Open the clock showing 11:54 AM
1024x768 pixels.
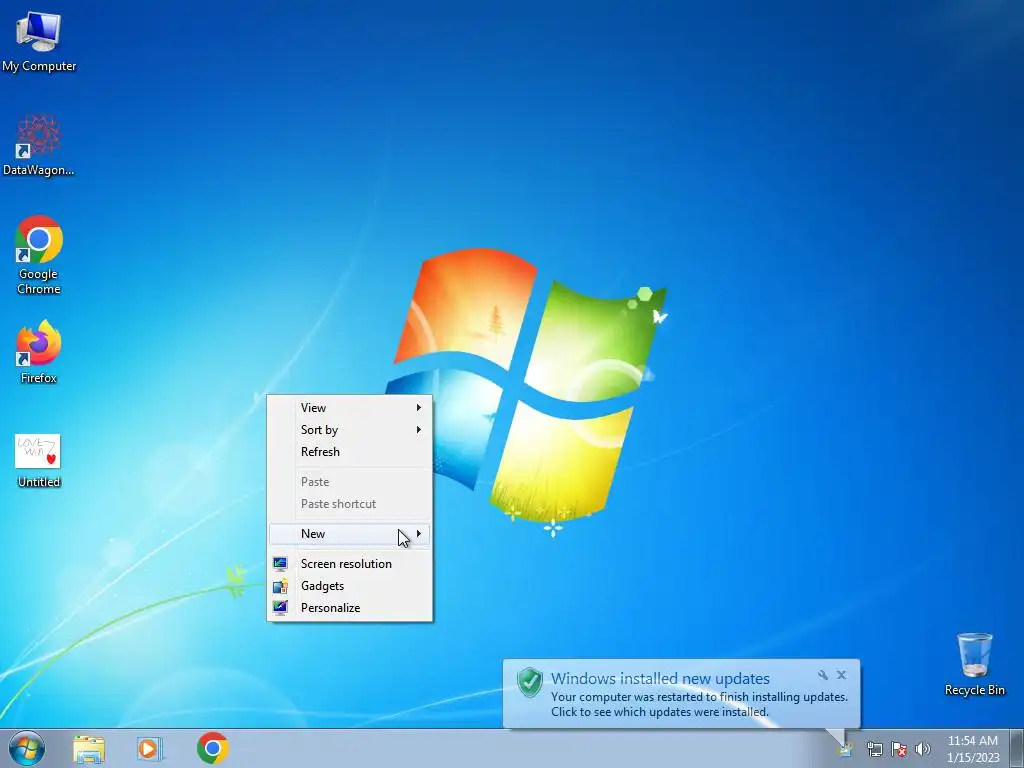point(972,749)
